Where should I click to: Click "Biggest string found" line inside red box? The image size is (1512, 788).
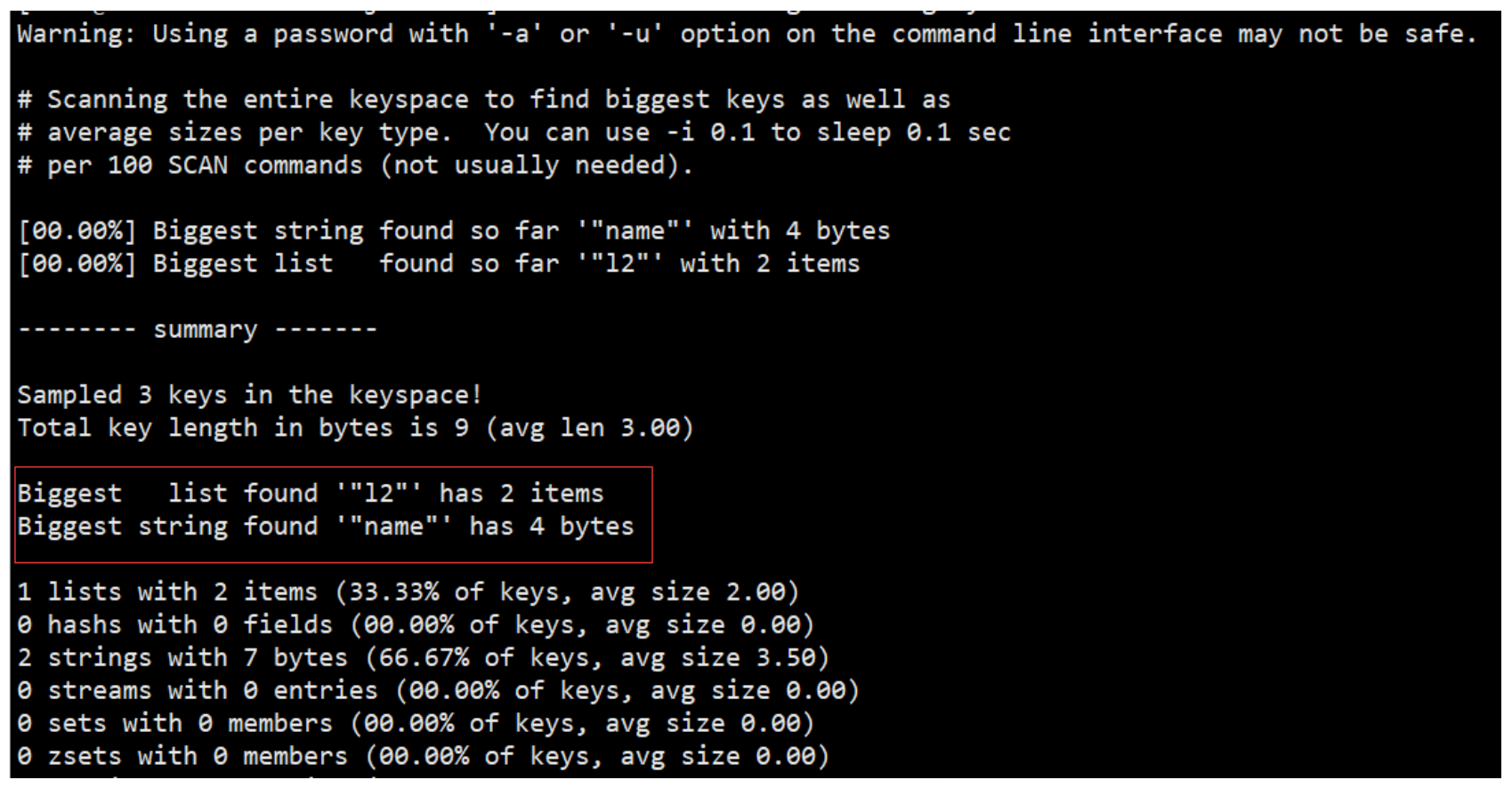[325, 527]
